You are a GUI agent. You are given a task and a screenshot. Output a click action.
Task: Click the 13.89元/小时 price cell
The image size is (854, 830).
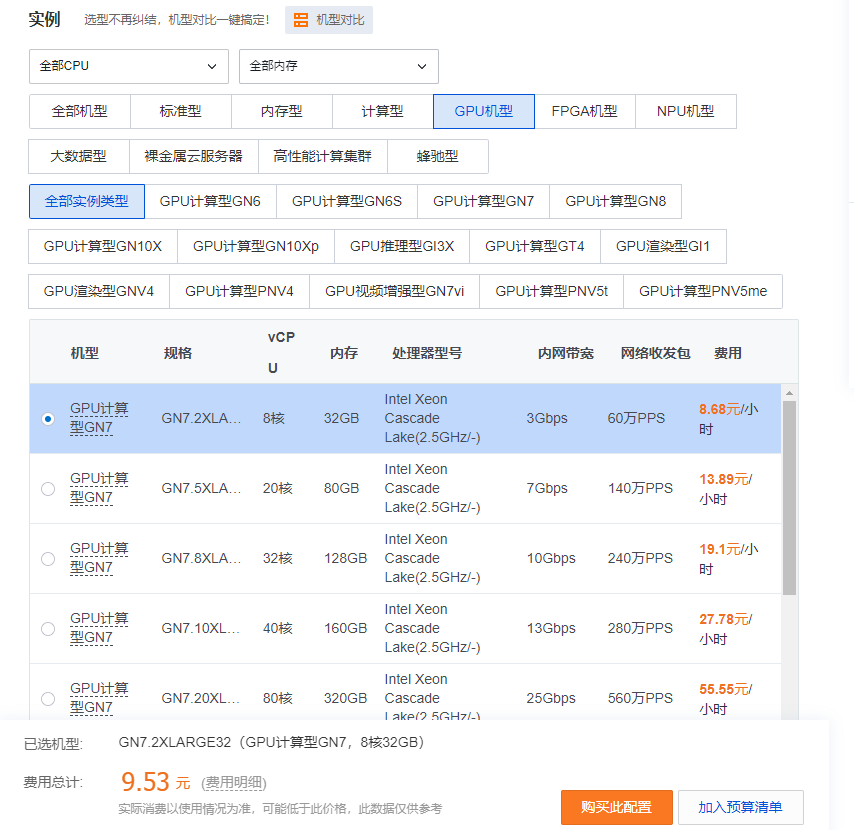tap(726, 489)
